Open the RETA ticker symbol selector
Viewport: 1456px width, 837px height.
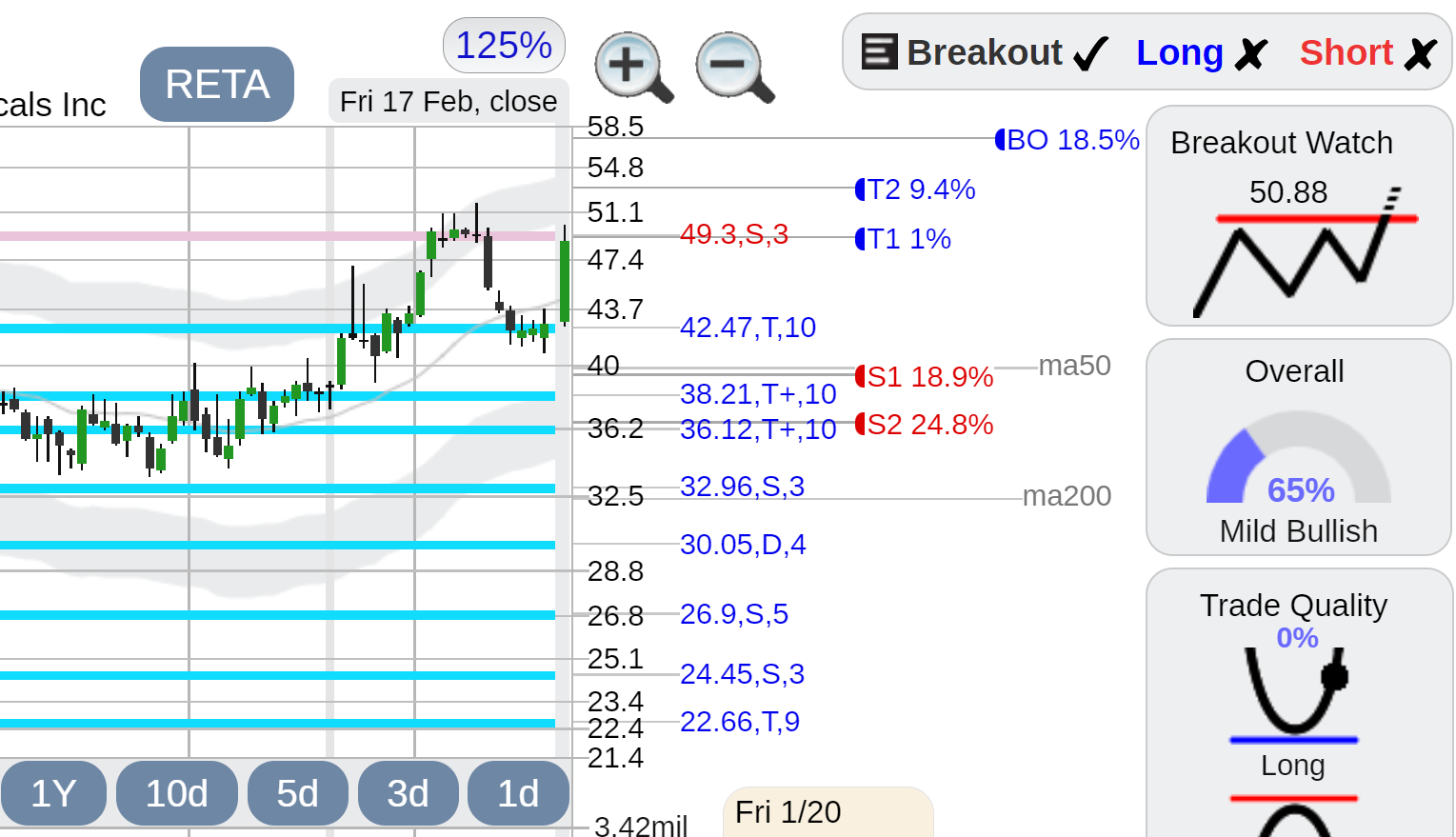(217, 84)
